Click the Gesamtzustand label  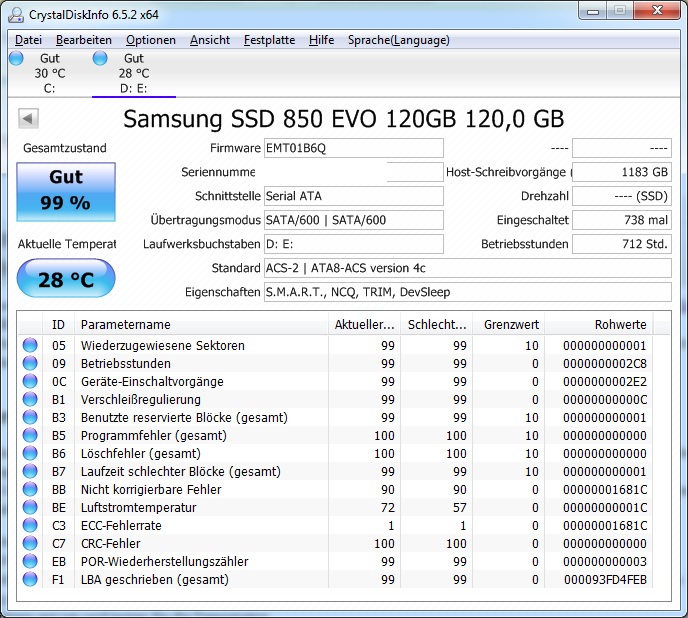pos(65,148)
